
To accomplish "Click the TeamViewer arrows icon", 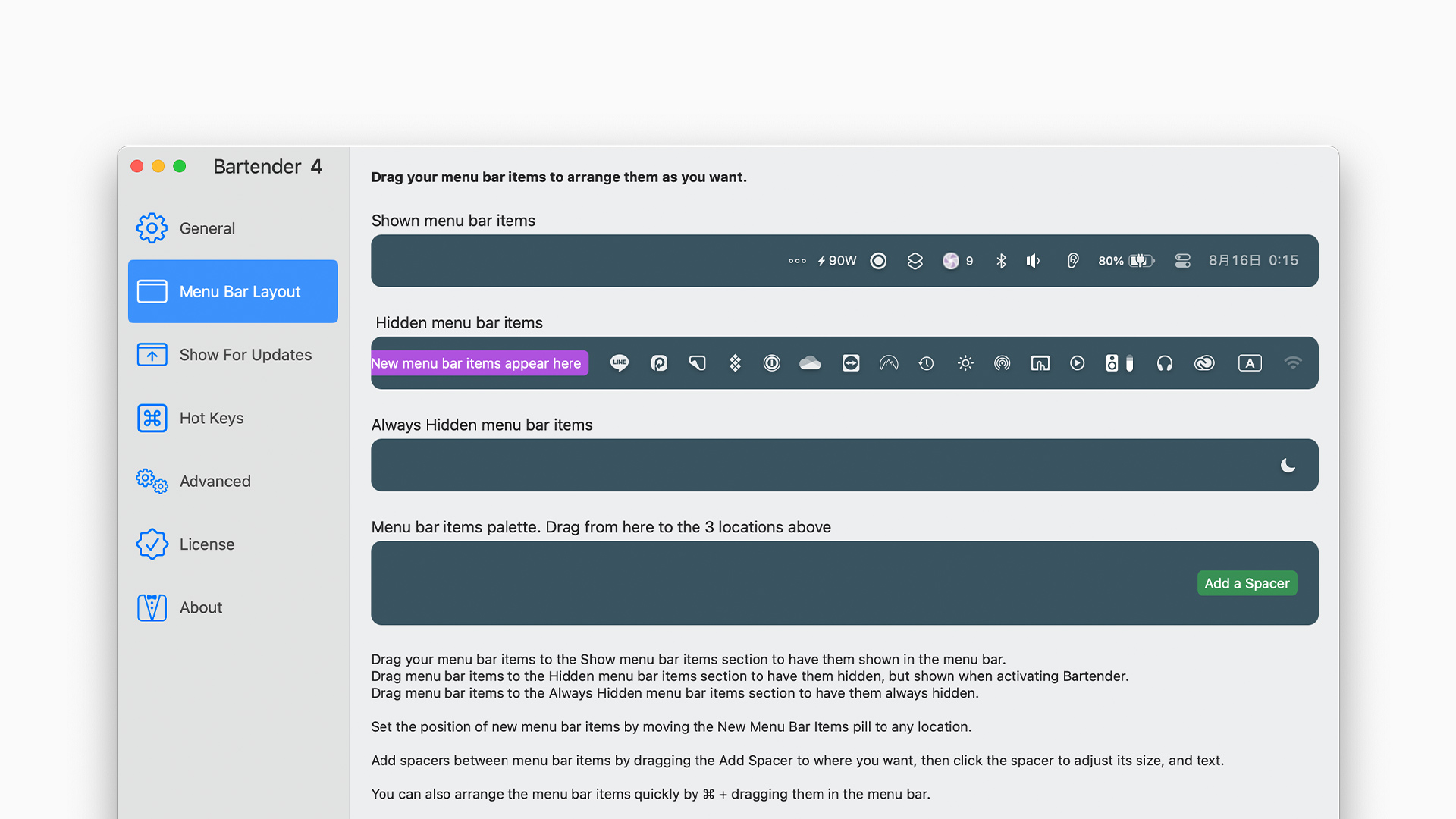I will tap(851, 363).
